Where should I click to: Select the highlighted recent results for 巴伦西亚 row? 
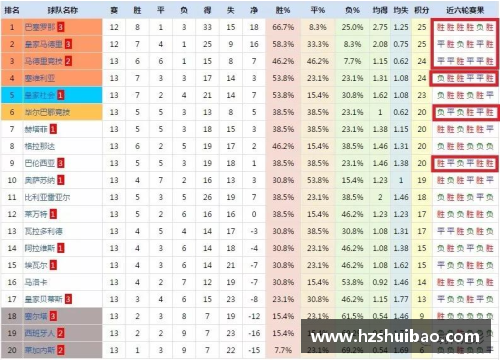click(x=465, y=163)
